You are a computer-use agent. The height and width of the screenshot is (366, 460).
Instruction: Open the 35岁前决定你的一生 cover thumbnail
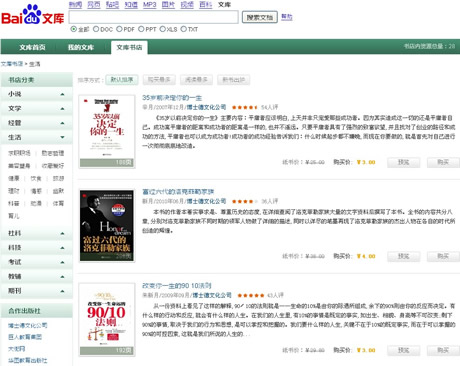pyautogui.click(x=107, y=131)
